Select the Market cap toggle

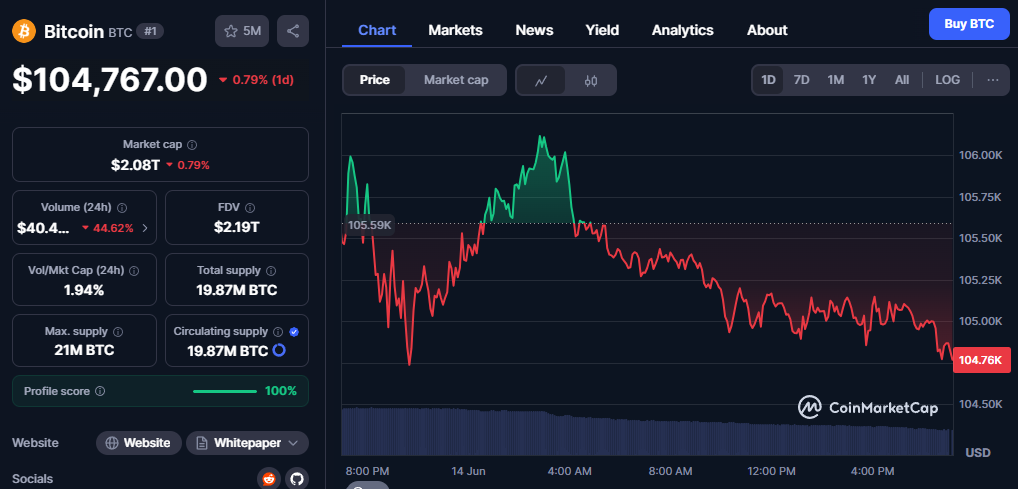(456, 81)
